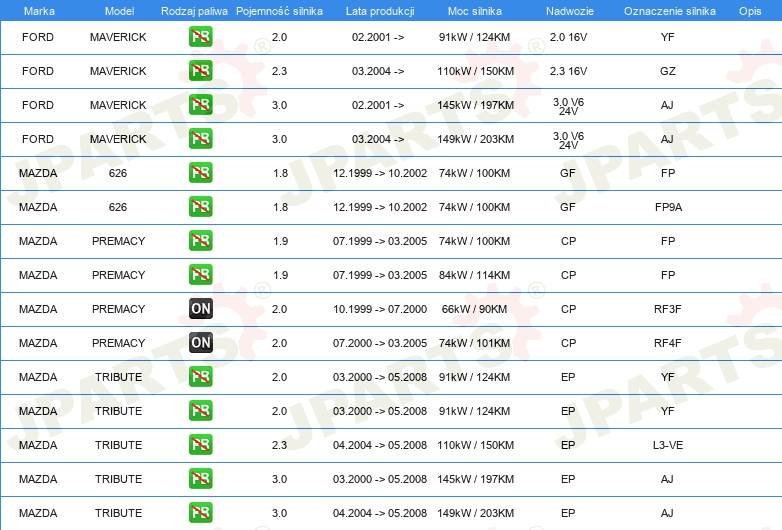Select petrol icon in Tribute L3-VE row
Viewport: 782px width, 530px height.
[x=200, y=445]
